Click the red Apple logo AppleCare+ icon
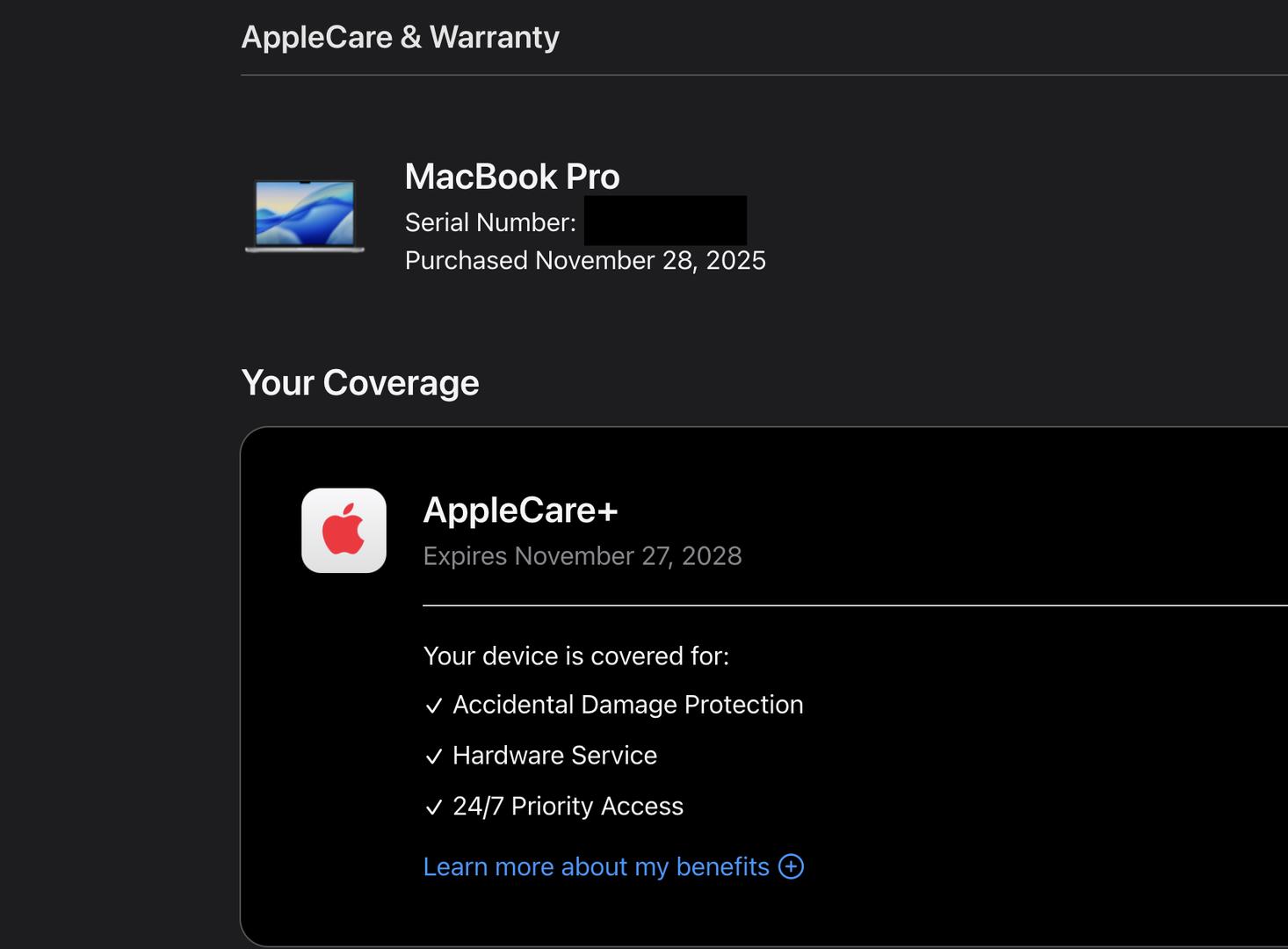1288x949 pixels. coord(344,531)
